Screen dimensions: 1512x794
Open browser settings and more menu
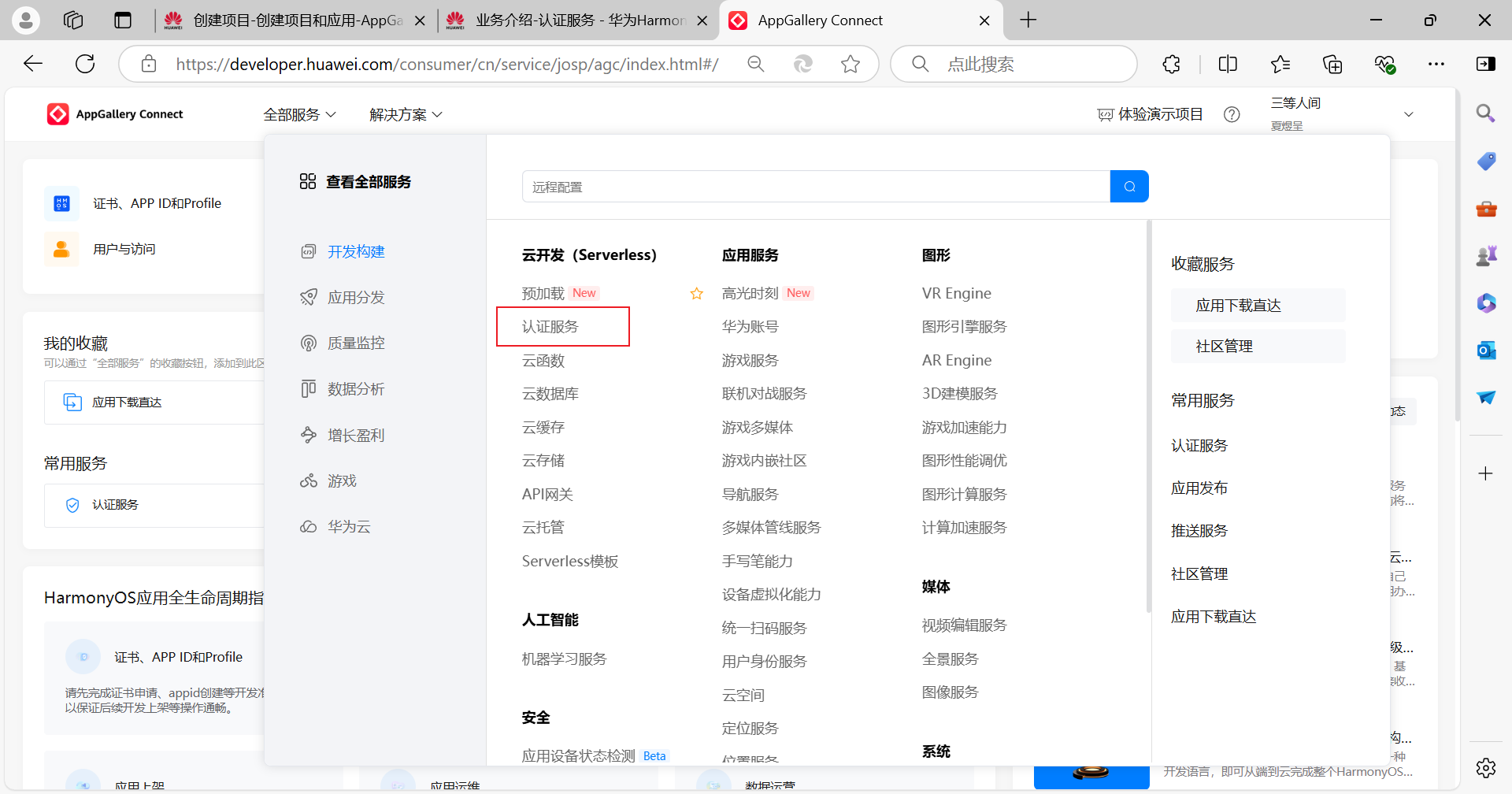[1436, 64]
